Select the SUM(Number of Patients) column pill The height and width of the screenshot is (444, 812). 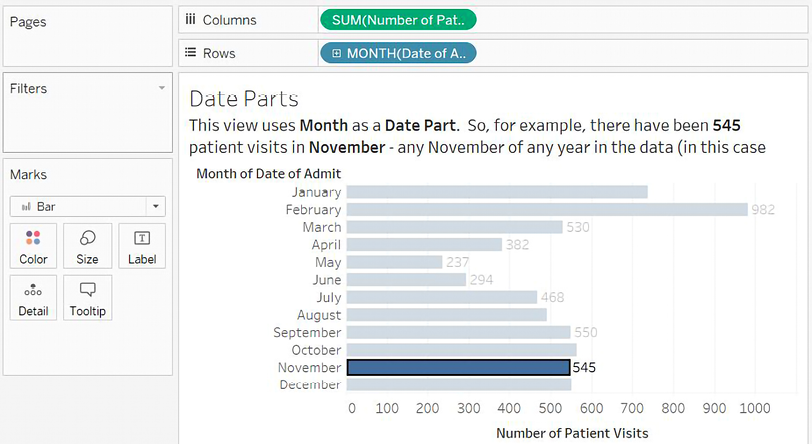[398, 20]
